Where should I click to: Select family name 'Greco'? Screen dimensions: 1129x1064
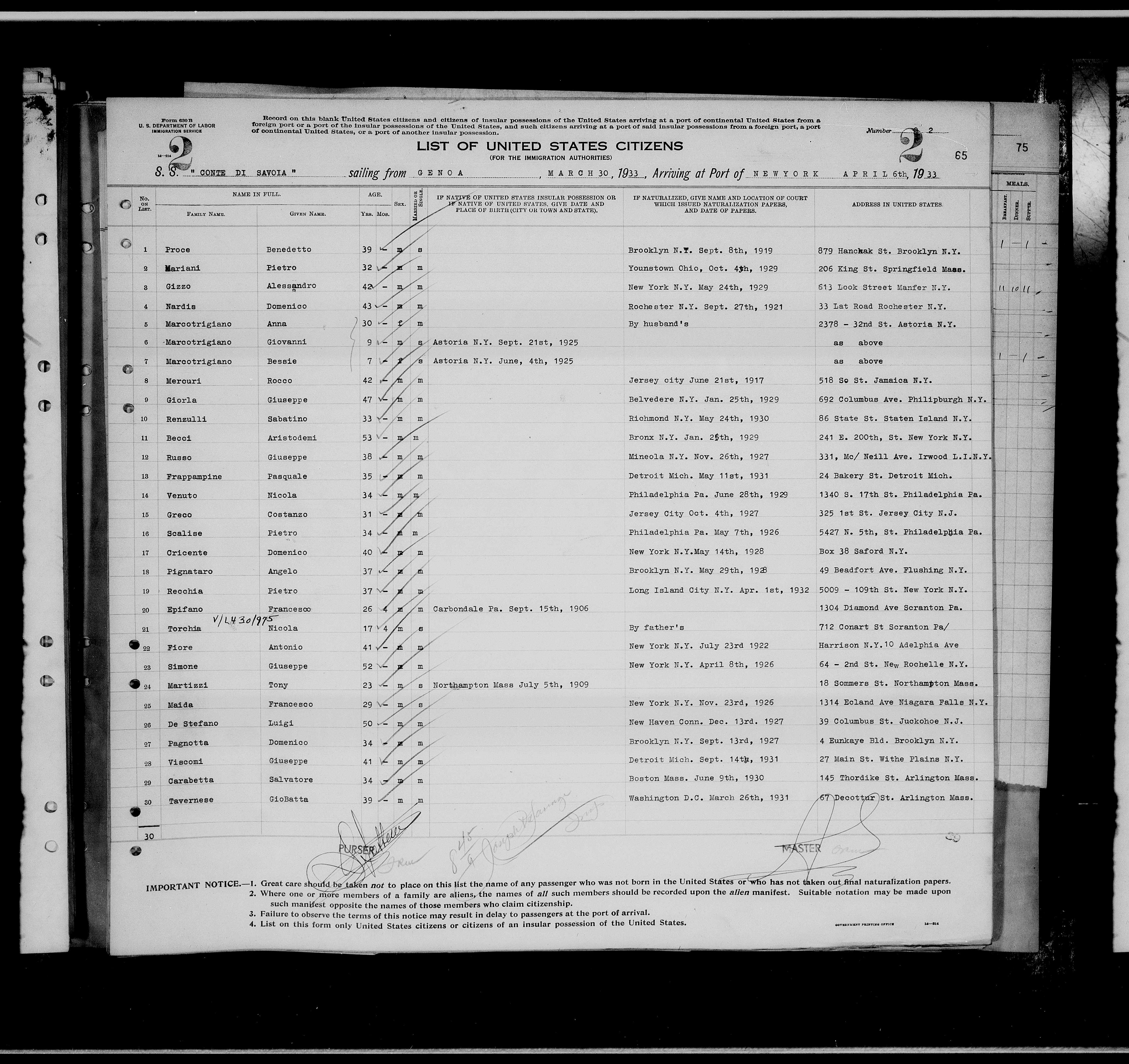pyautogui.click(x=178, y=515)
